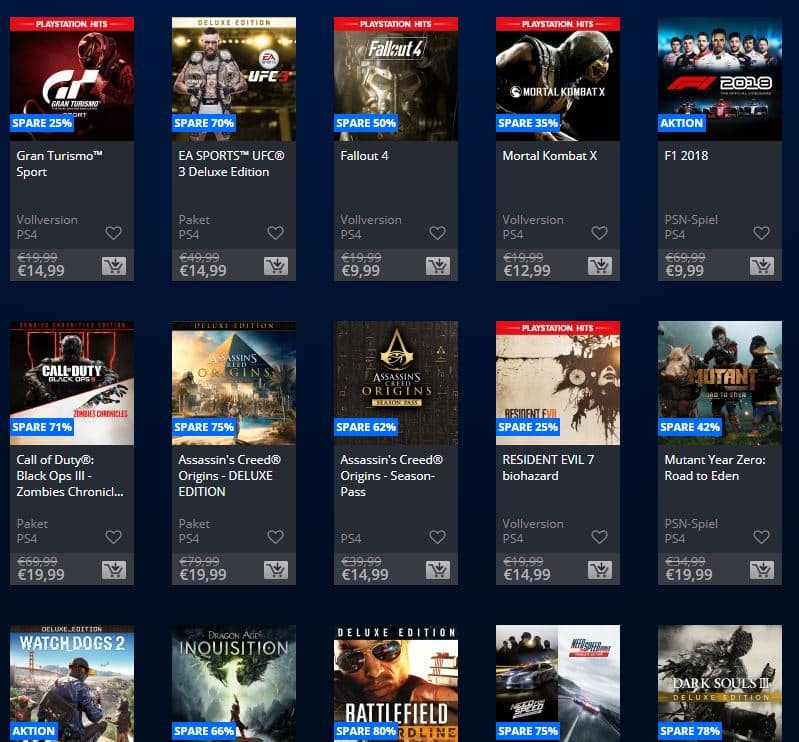Add F1 2018 to shopping cart
The width and height of the screenshot is (799, 742).
[x=762, y=266]
